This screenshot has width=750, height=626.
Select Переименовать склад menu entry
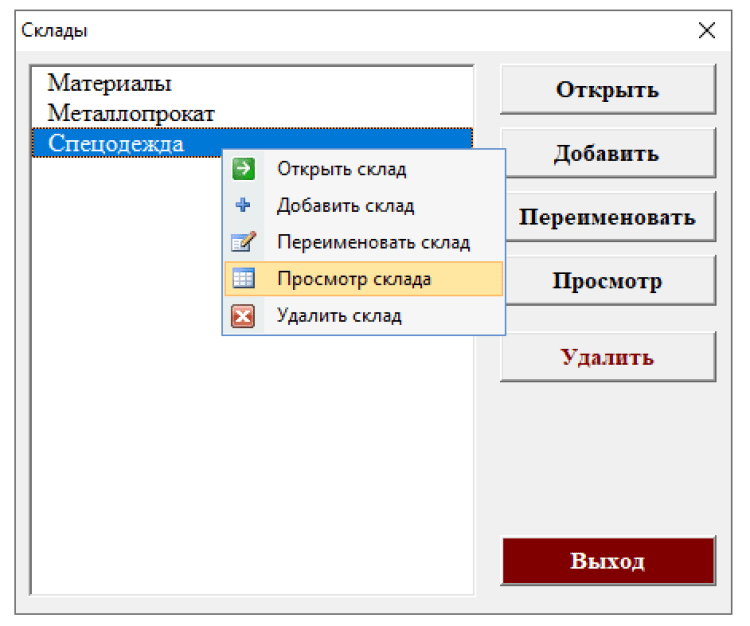pyautogui.click(x=364, y=242)
